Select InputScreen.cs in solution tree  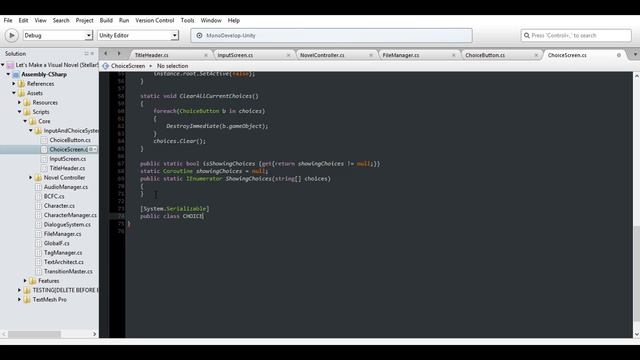point(68,159)
